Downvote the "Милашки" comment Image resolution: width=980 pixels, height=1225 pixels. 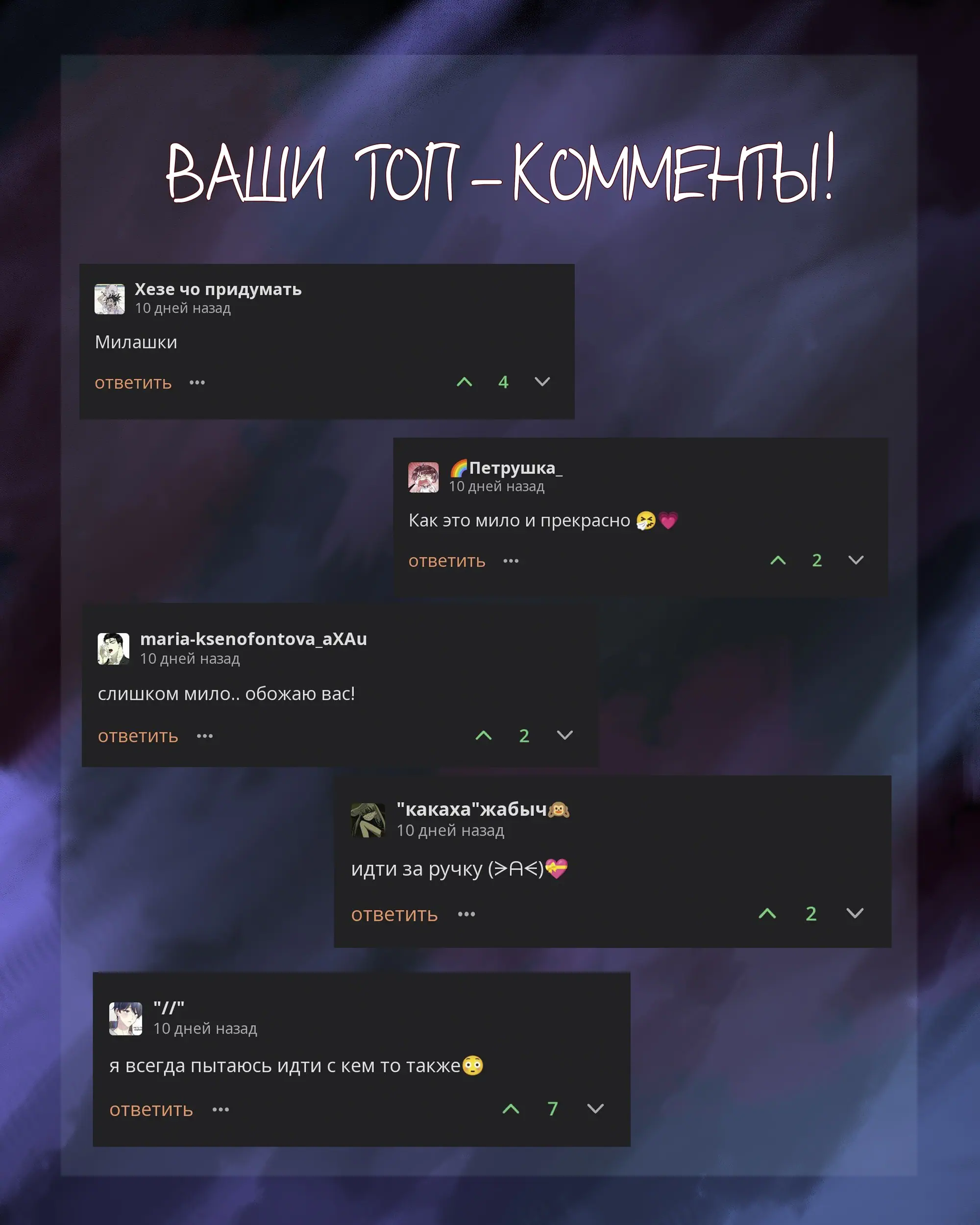pyautogui.click(x=542, y=382)
